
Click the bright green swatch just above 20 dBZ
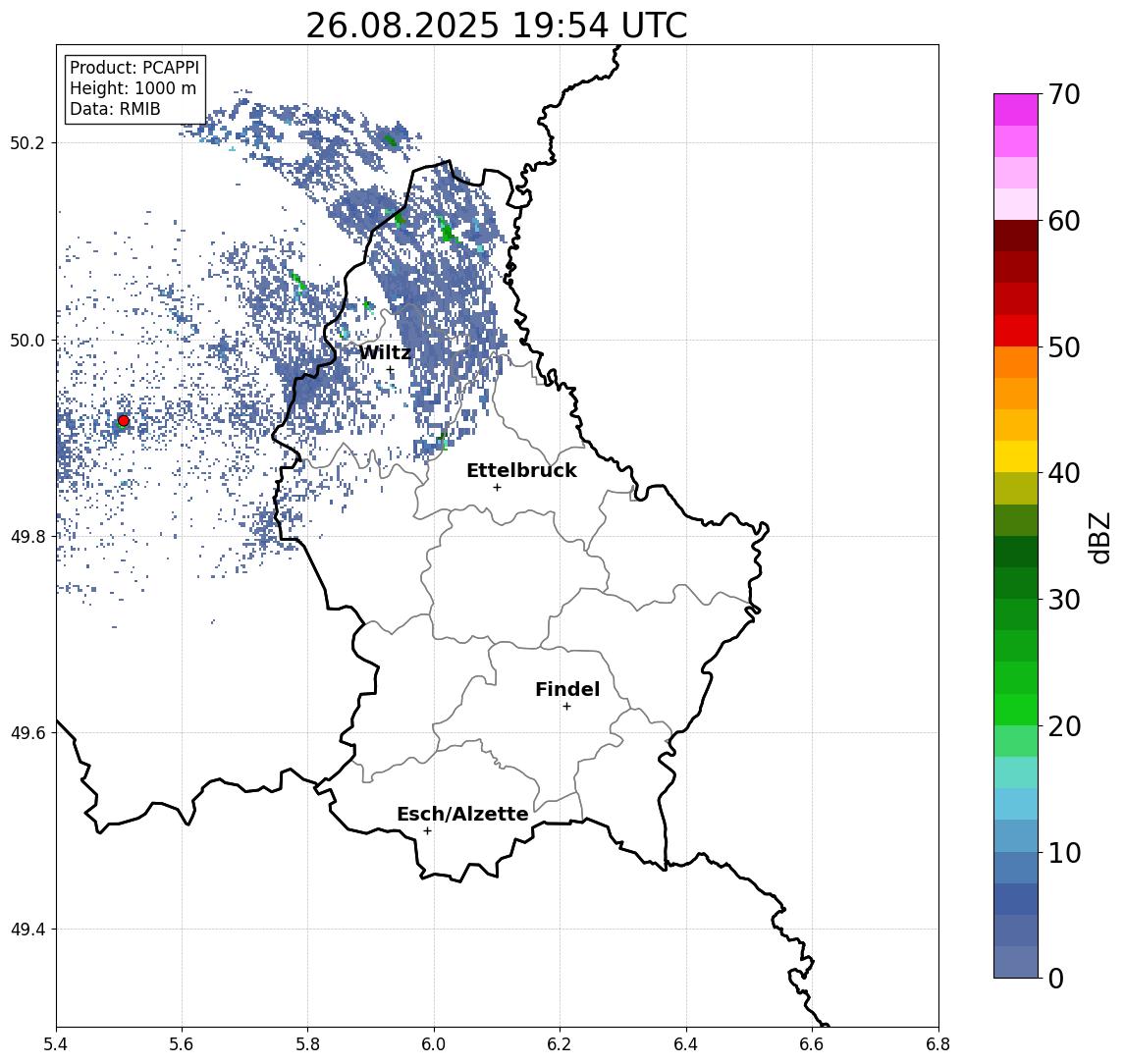click(x=1016, y=710)
